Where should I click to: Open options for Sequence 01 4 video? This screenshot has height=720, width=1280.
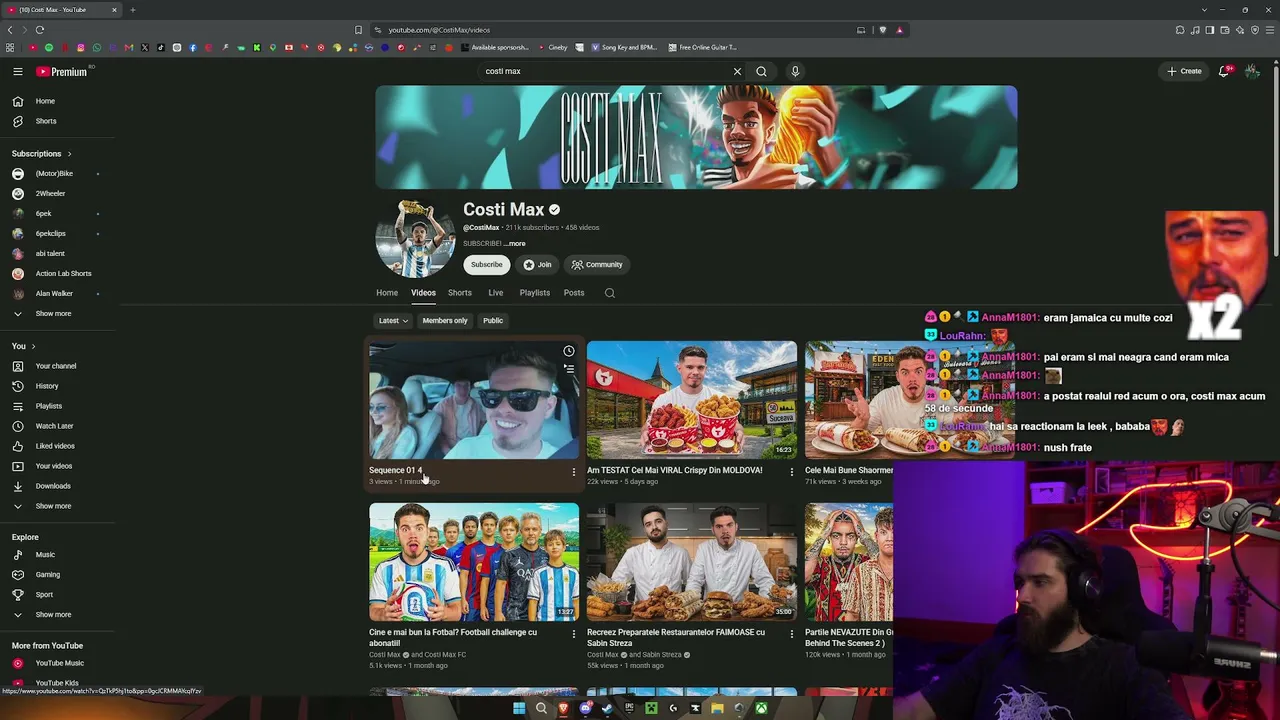tap(574, 471)
